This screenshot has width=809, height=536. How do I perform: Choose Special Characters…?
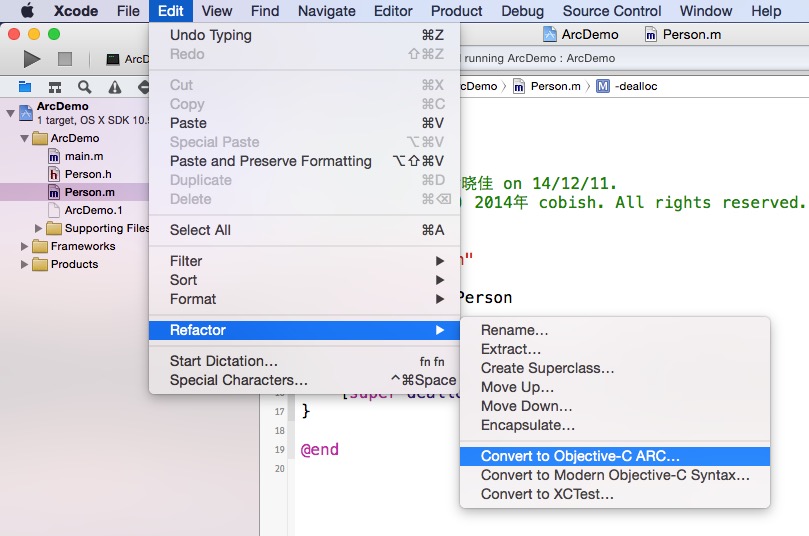pyautogui.click(x=304, y=380)
